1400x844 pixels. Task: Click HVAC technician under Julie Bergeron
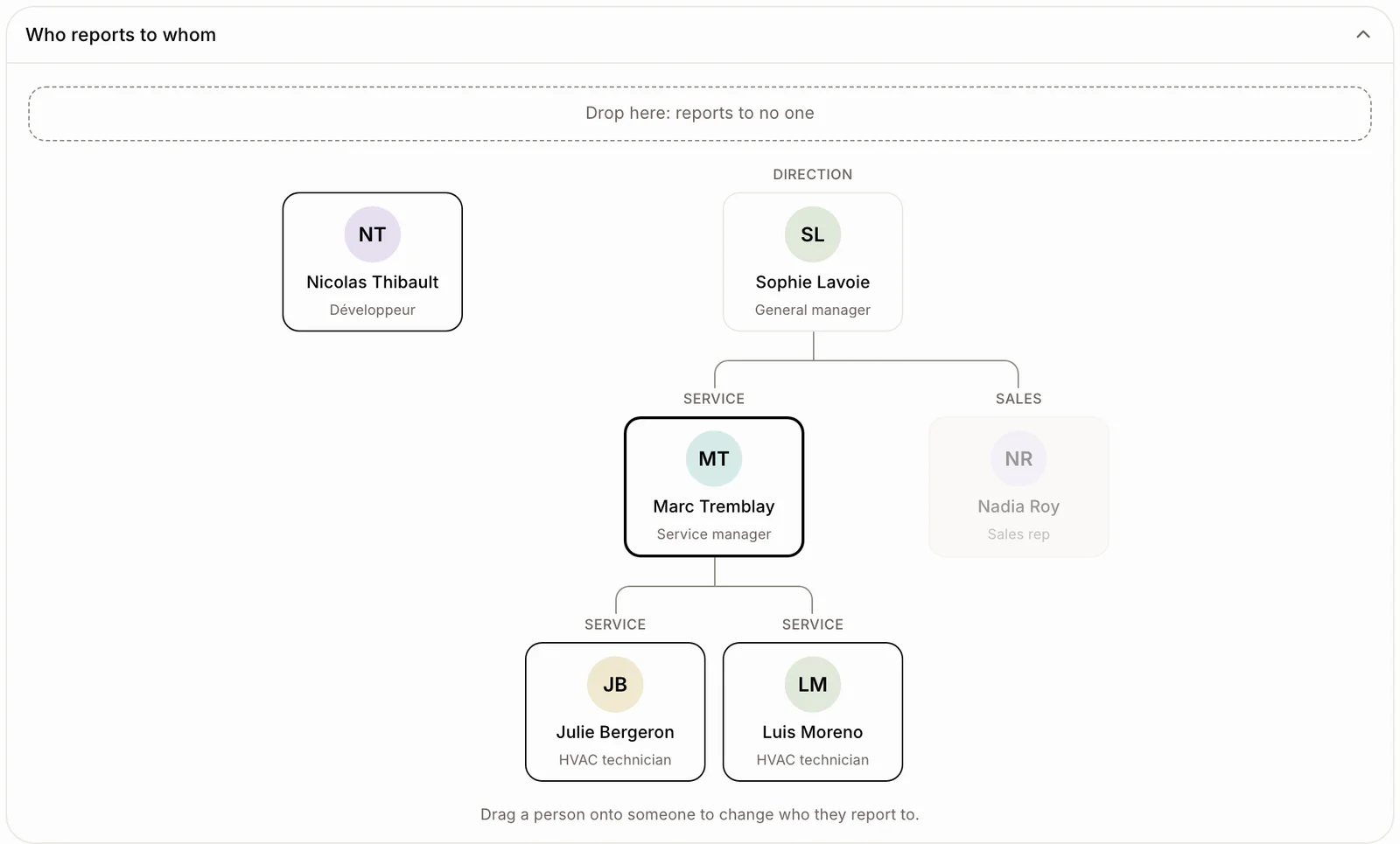tap(615, 760)
